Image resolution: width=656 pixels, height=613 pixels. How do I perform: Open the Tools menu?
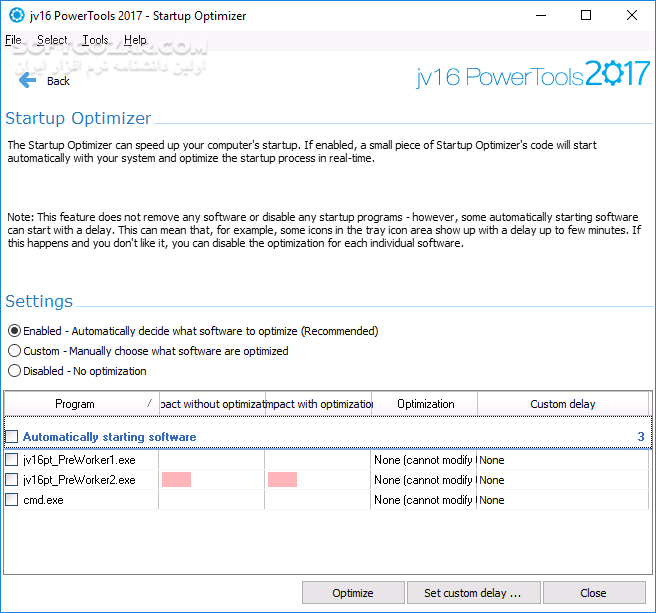pos(96,40)
